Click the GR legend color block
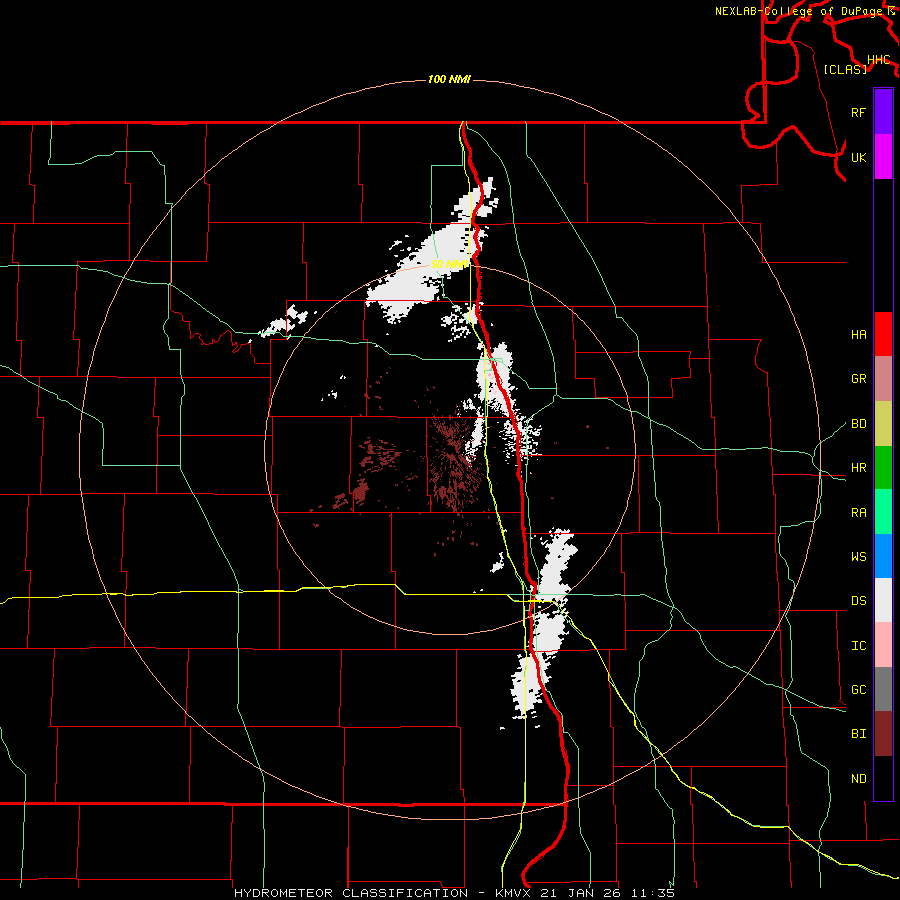The height and width of the screenshot is (900, 900). pos(883,378)
